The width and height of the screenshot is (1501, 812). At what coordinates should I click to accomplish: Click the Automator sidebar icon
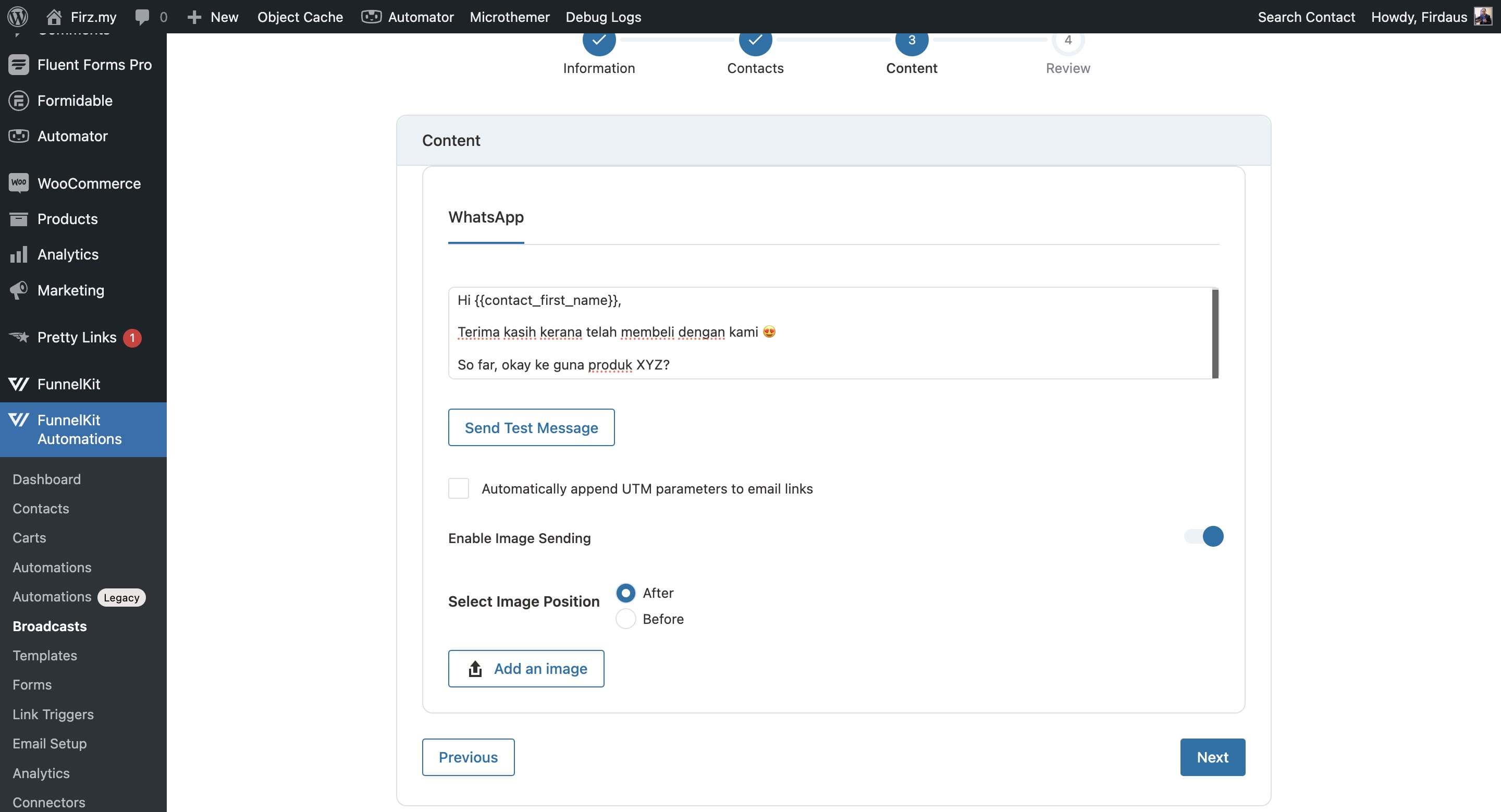click(19, 136)
